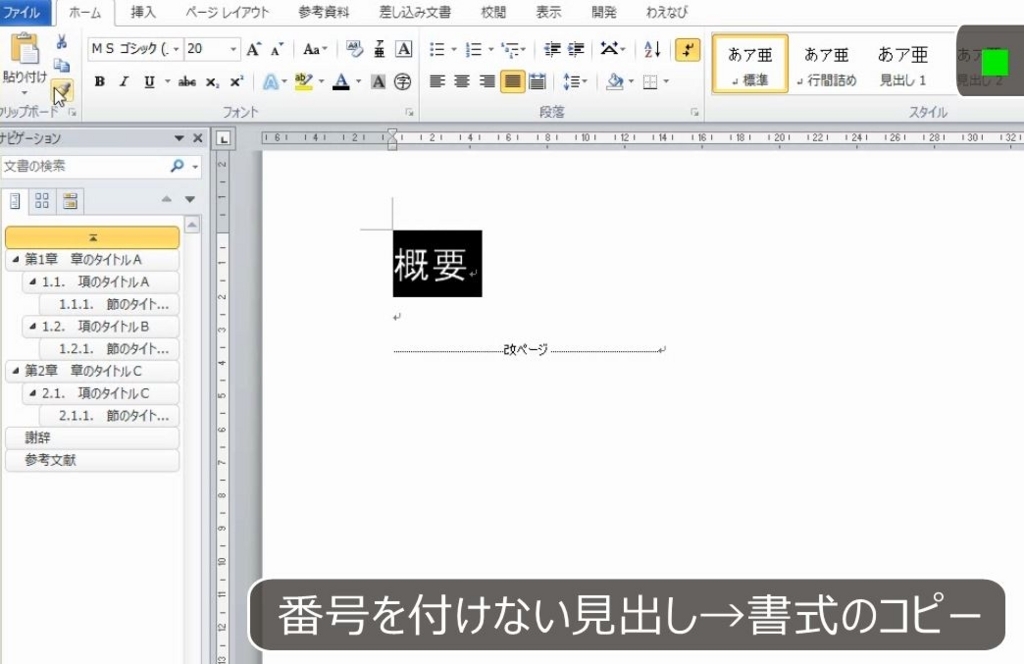This screenshot has height=664, width=1024.
Task: Click the Clear Formatting eraser icon
Action: coord(355,49)
